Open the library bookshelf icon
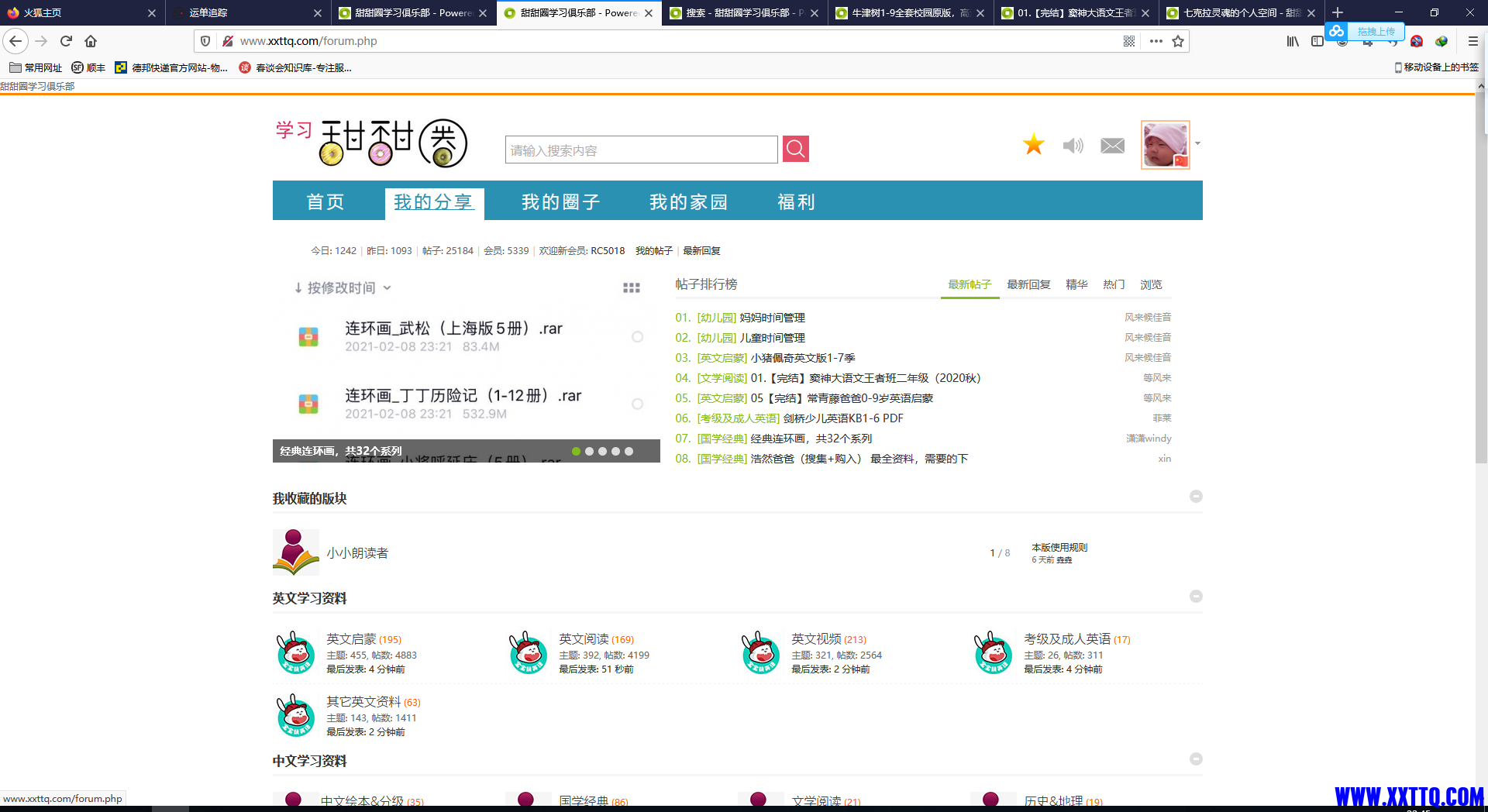 tap(1293, 41)
